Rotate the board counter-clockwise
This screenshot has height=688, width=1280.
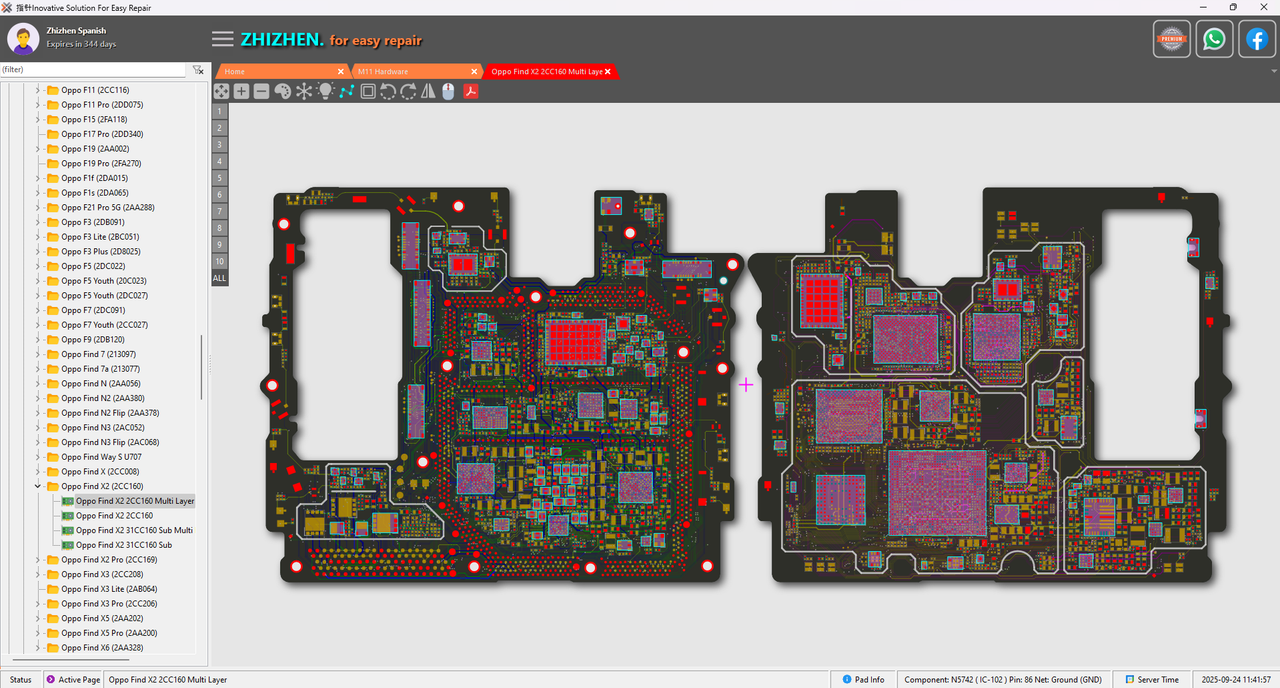coord(388,91)
